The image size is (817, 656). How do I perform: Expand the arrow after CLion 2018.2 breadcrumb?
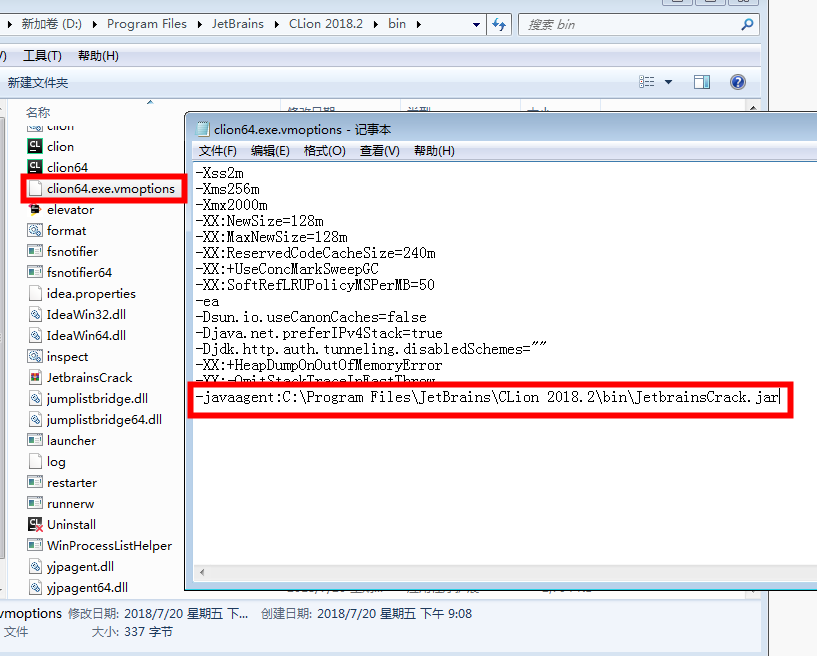click(x=376, y=24)
